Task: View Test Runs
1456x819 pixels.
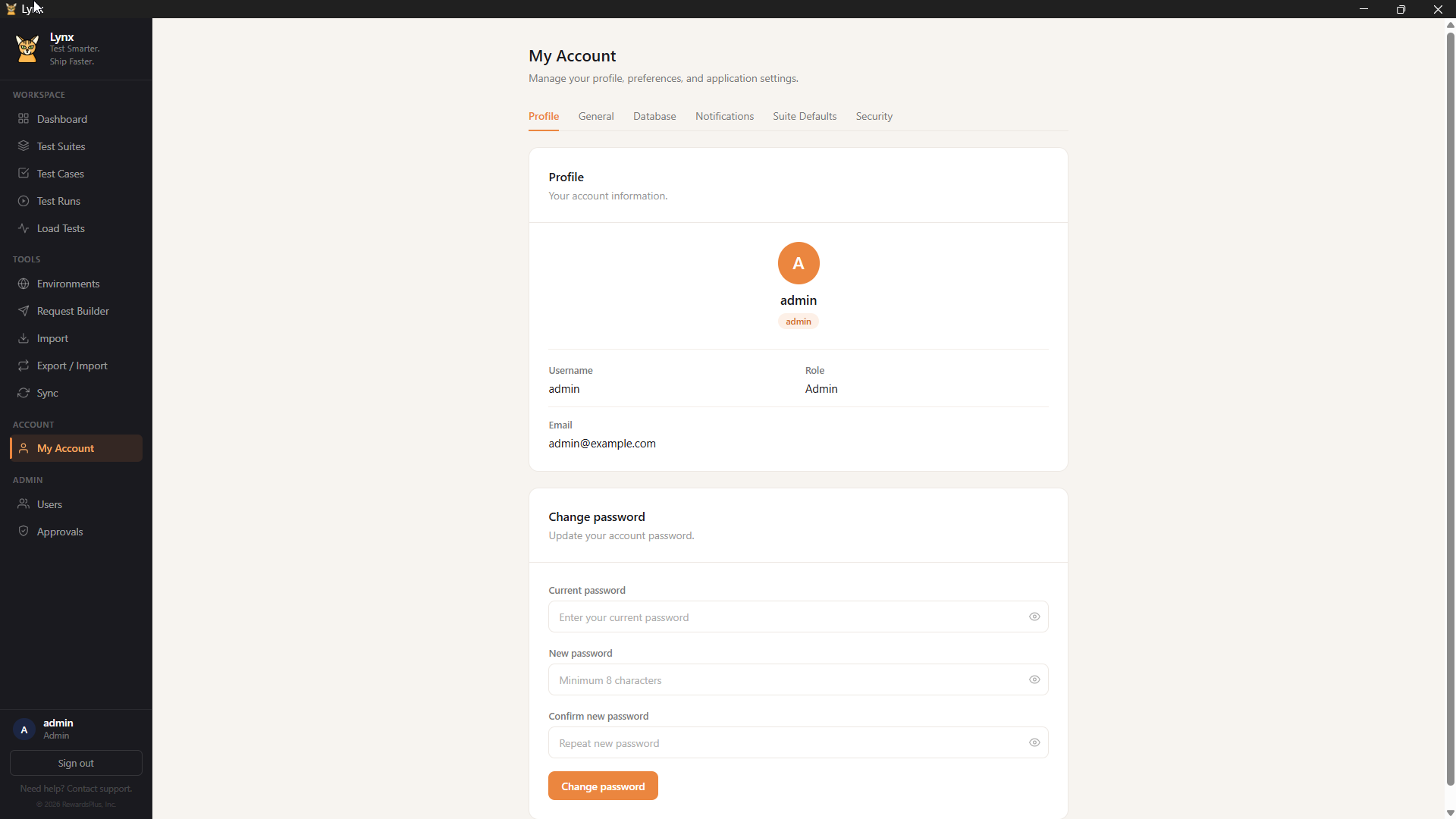Action: pyautogui.click(x=58, y=200)
